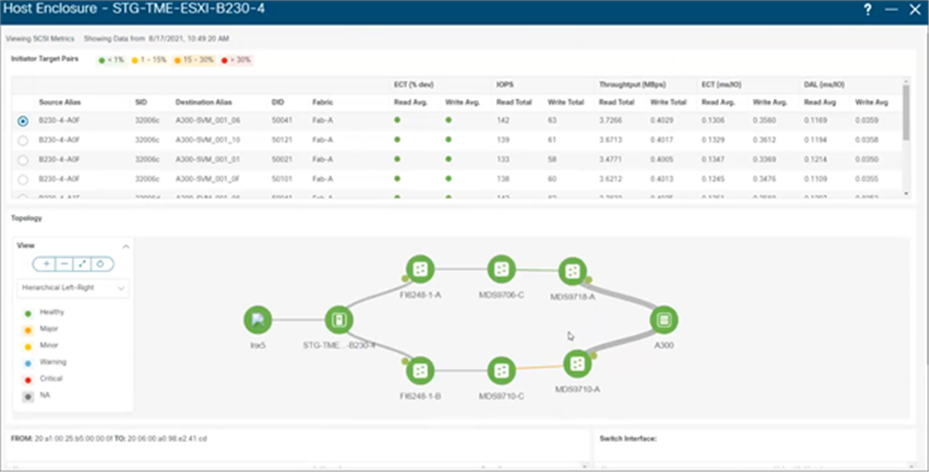Screen dimensions: 929x472
Task: Click Write Avg status dot for A300-SVM_001_10
Action: [x=449, y=139]
